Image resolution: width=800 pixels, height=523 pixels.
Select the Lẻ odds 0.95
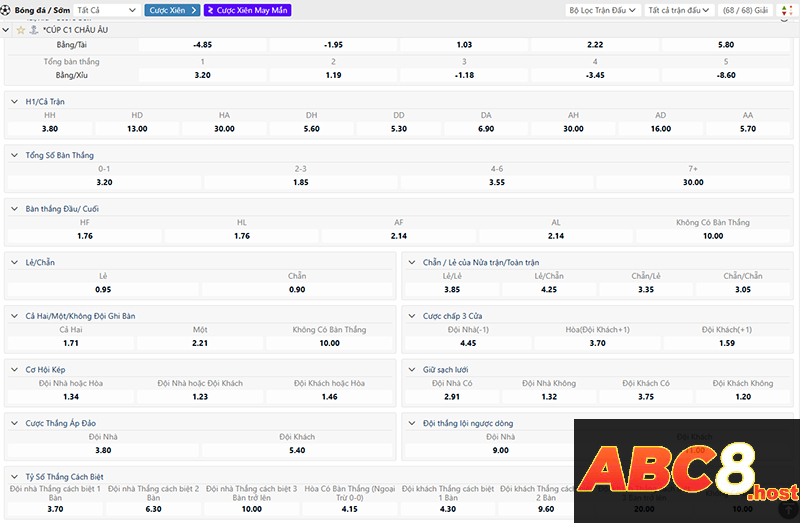click(x=103, y=289)
